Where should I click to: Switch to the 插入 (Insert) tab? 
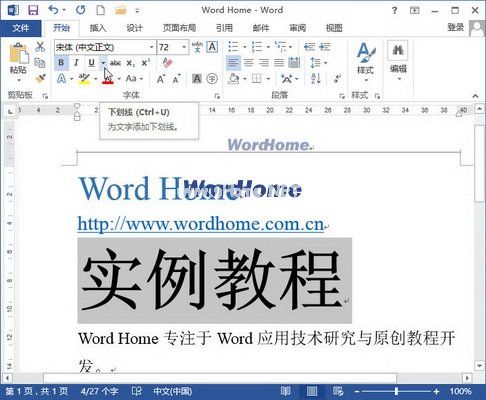coord(98,28)
